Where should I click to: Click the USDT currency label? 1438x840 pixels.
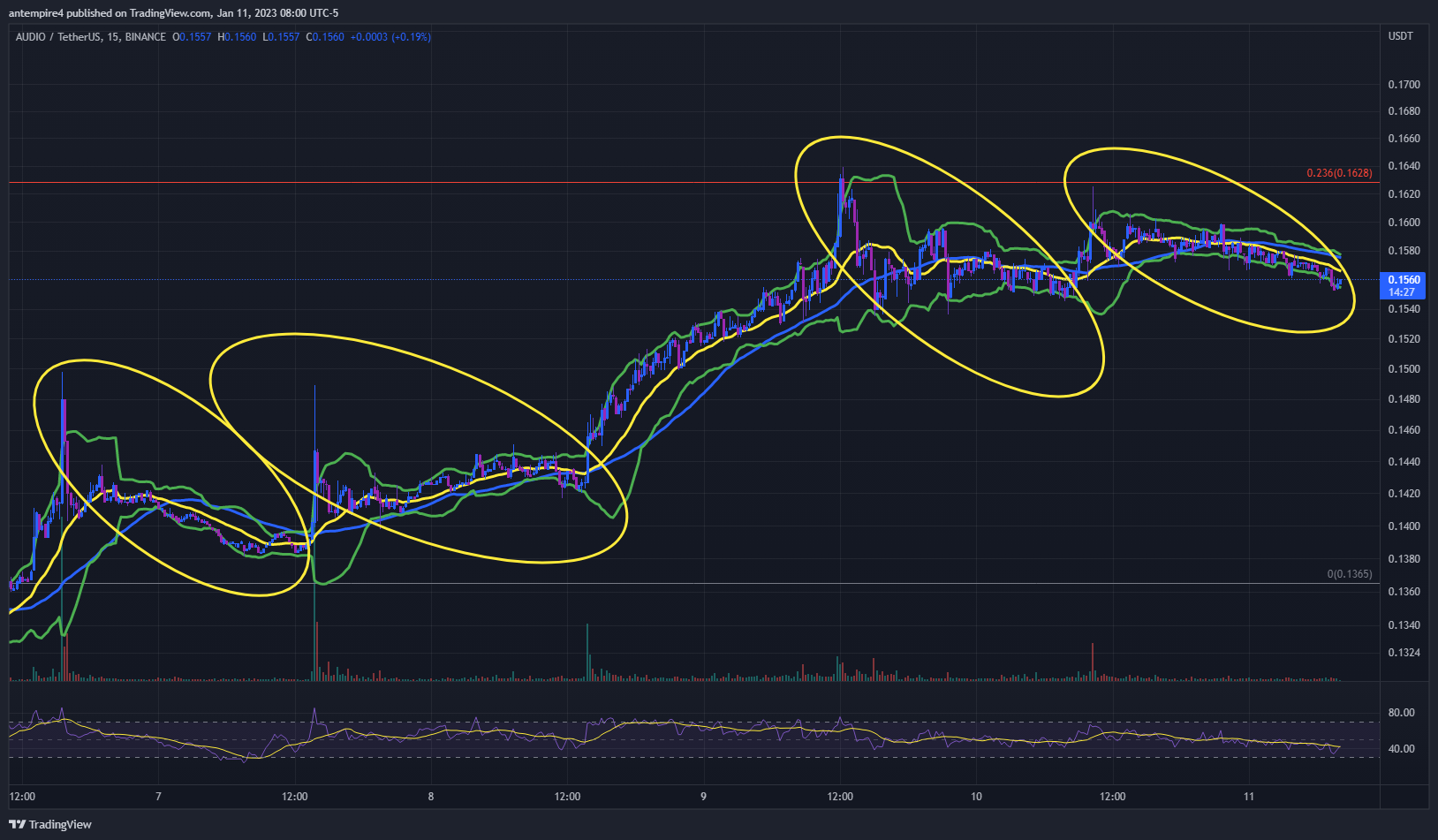click(x=1401, y=36)
